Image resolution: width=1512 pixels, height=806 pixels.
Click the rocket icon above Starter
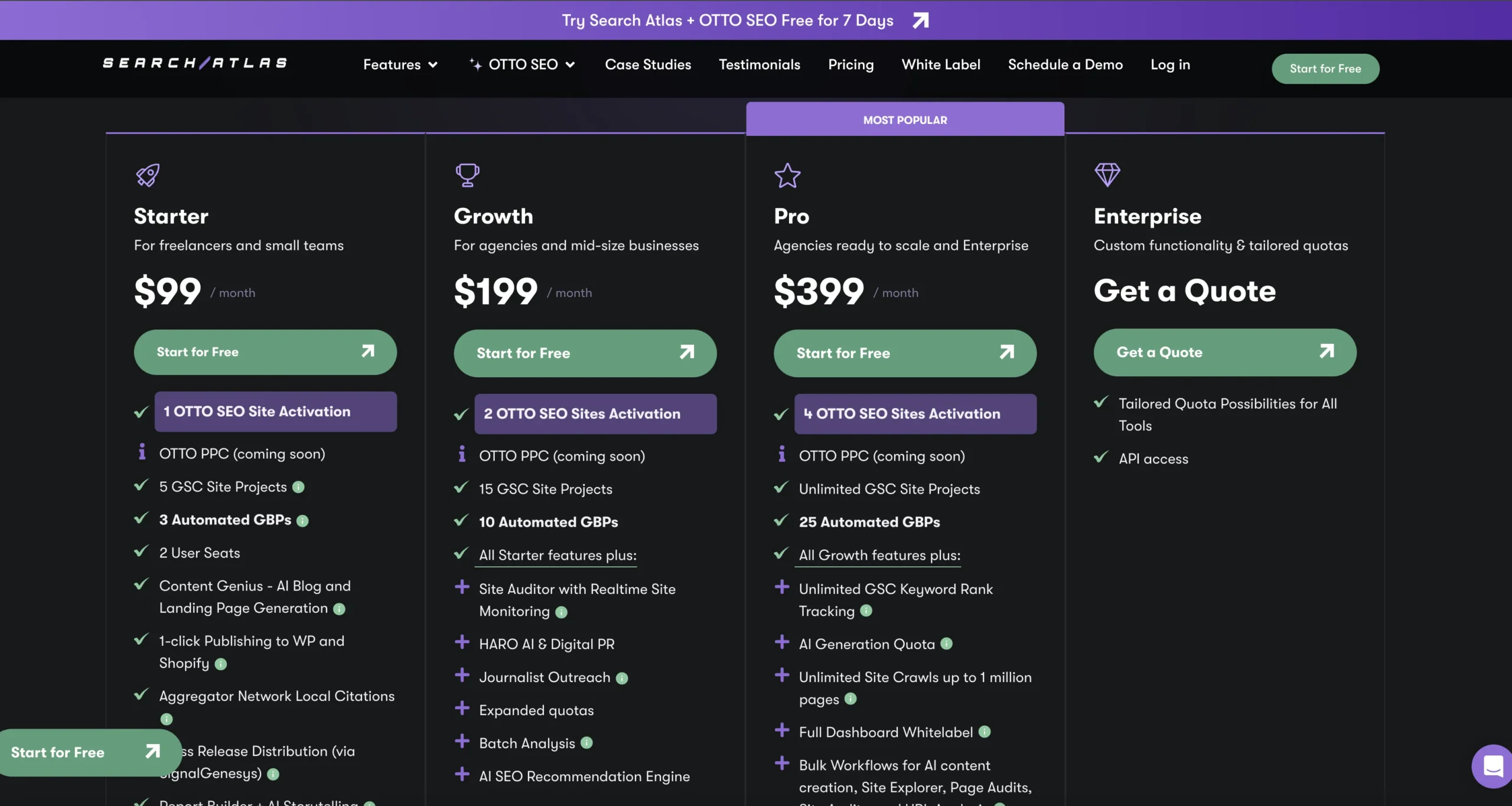point(148,175)
